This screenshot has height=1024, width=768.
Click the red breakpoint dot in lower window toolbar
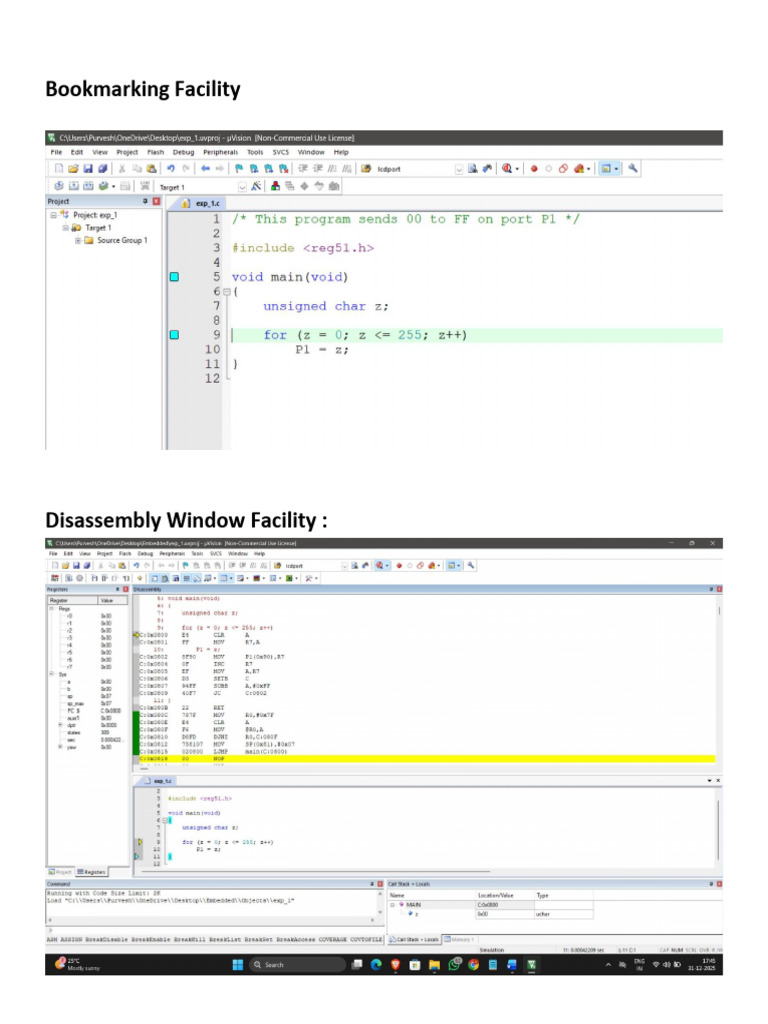coord(399,566)
